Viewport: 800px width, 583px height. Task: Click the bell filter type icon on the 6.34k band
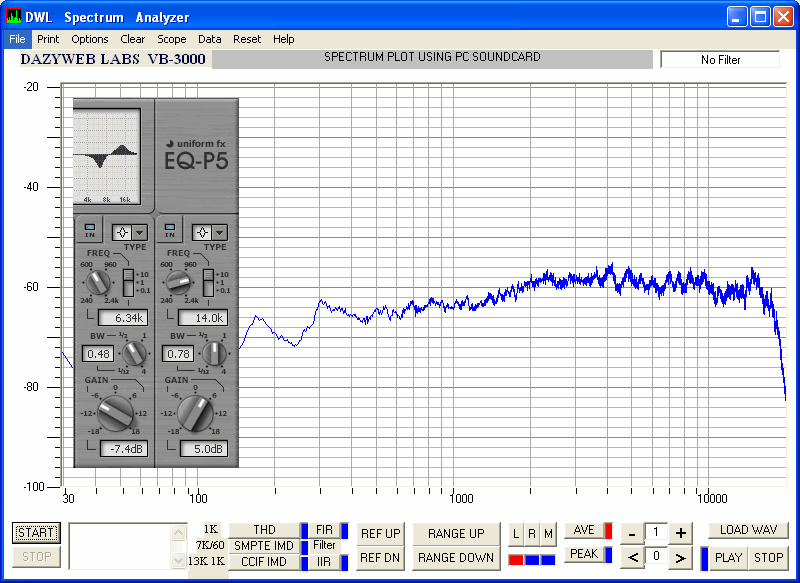pos(121,233)
